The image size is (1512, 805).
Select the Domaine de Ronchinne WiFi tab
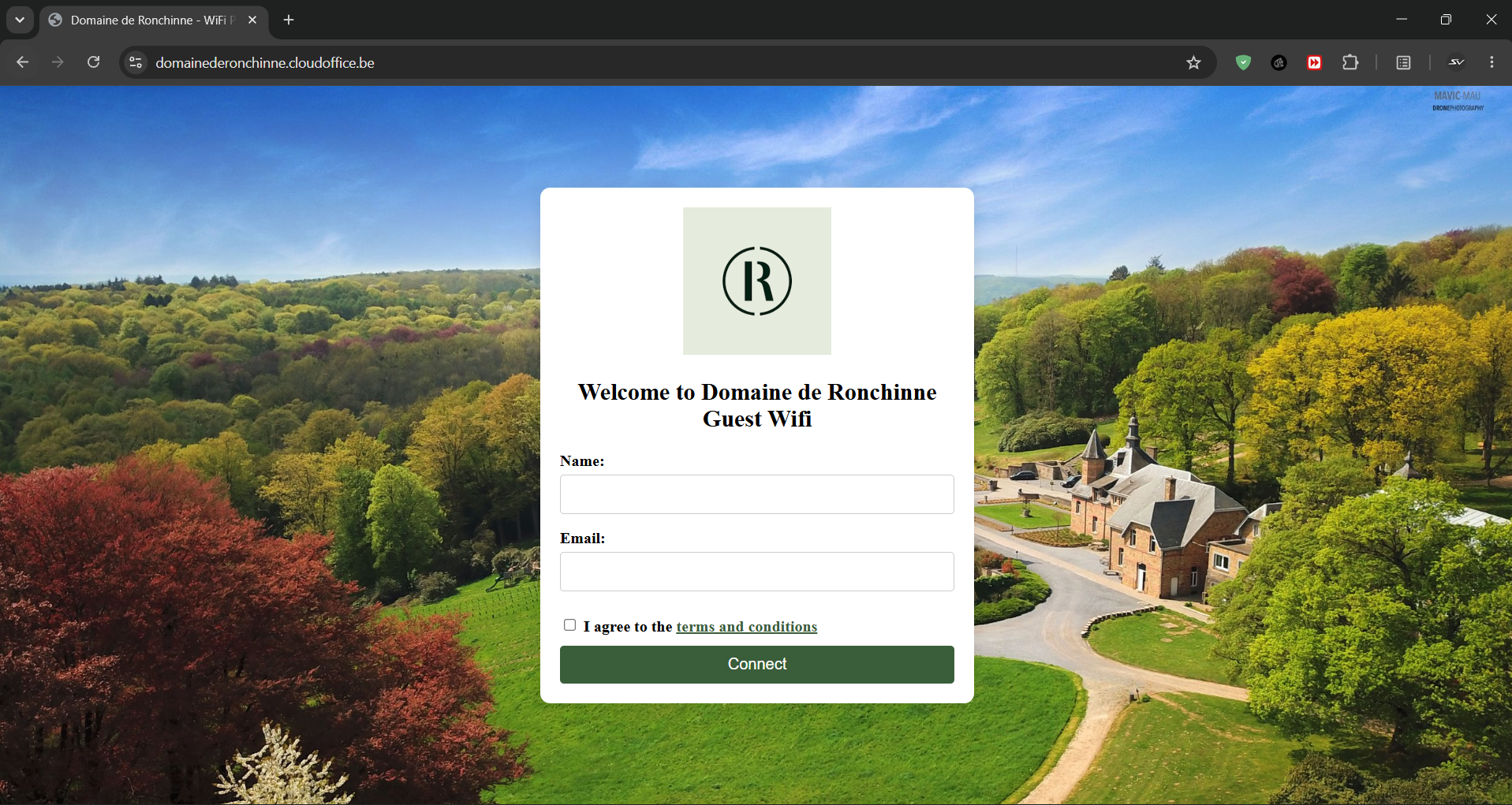tap(154, 20)
